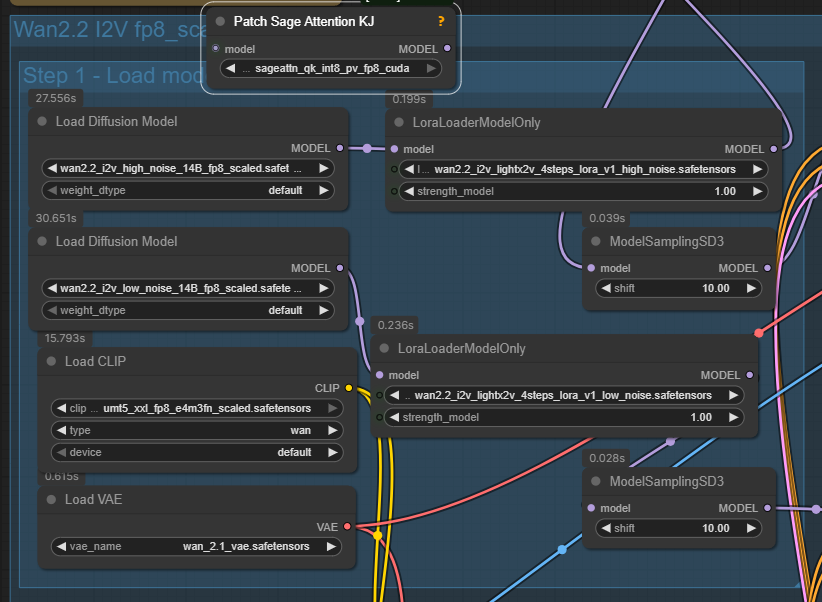Image resolution: width=822 pixels, height=602 pixels.
Task: Select the 'Step 1 - Load mod' group title
Action: point(113,76)
